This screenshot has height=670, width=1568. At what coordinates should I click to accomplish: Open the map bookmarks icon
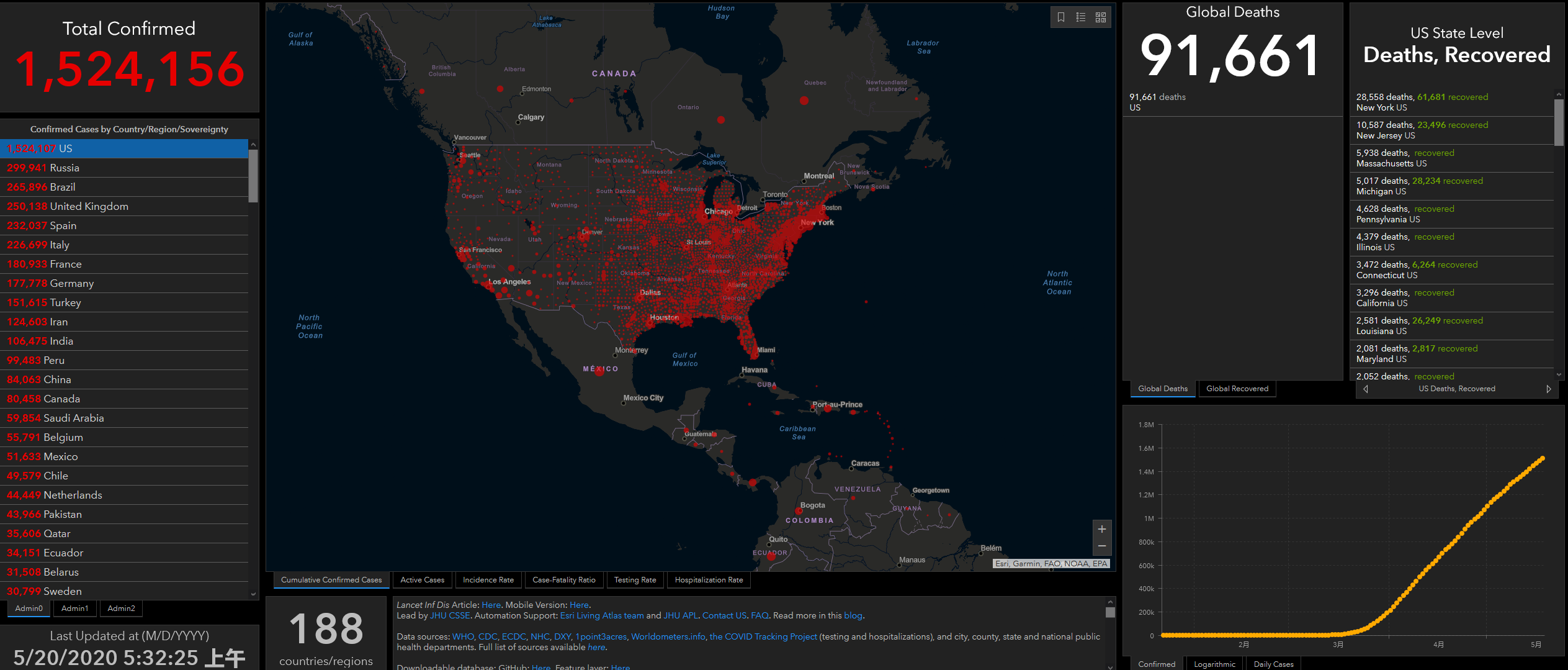pyautogui.click(x=1061, y=17)
